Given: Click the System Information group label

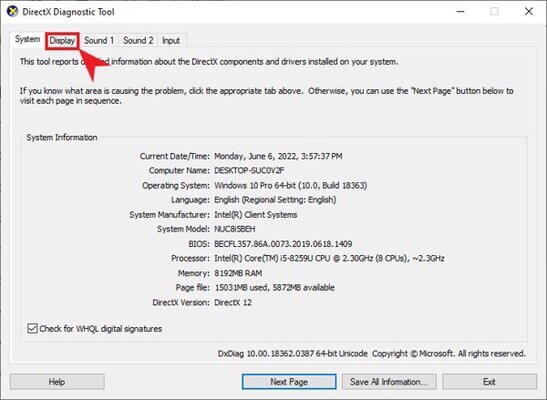Looking at the screenshot, I should point(62,137).
